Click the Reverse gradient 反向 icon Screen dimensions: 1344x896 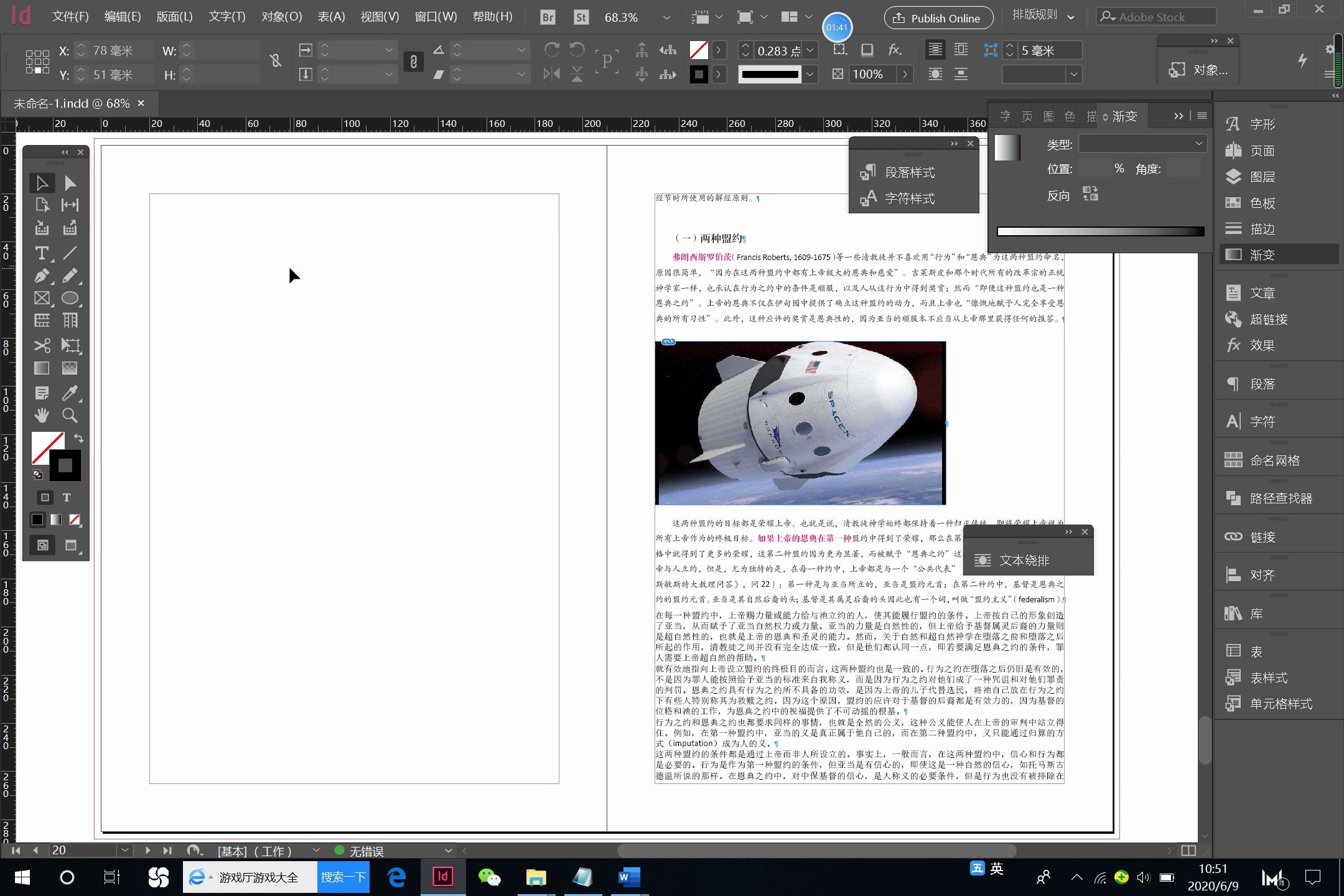coord(1090,194)
